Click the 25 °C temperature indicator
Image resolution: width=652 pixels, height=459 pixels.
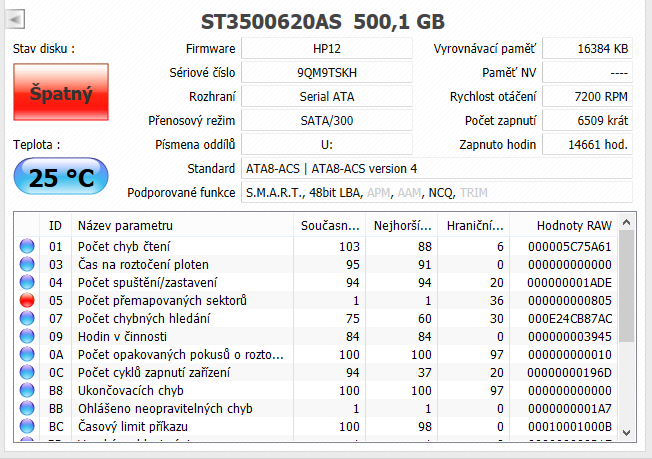click(61, 176)
